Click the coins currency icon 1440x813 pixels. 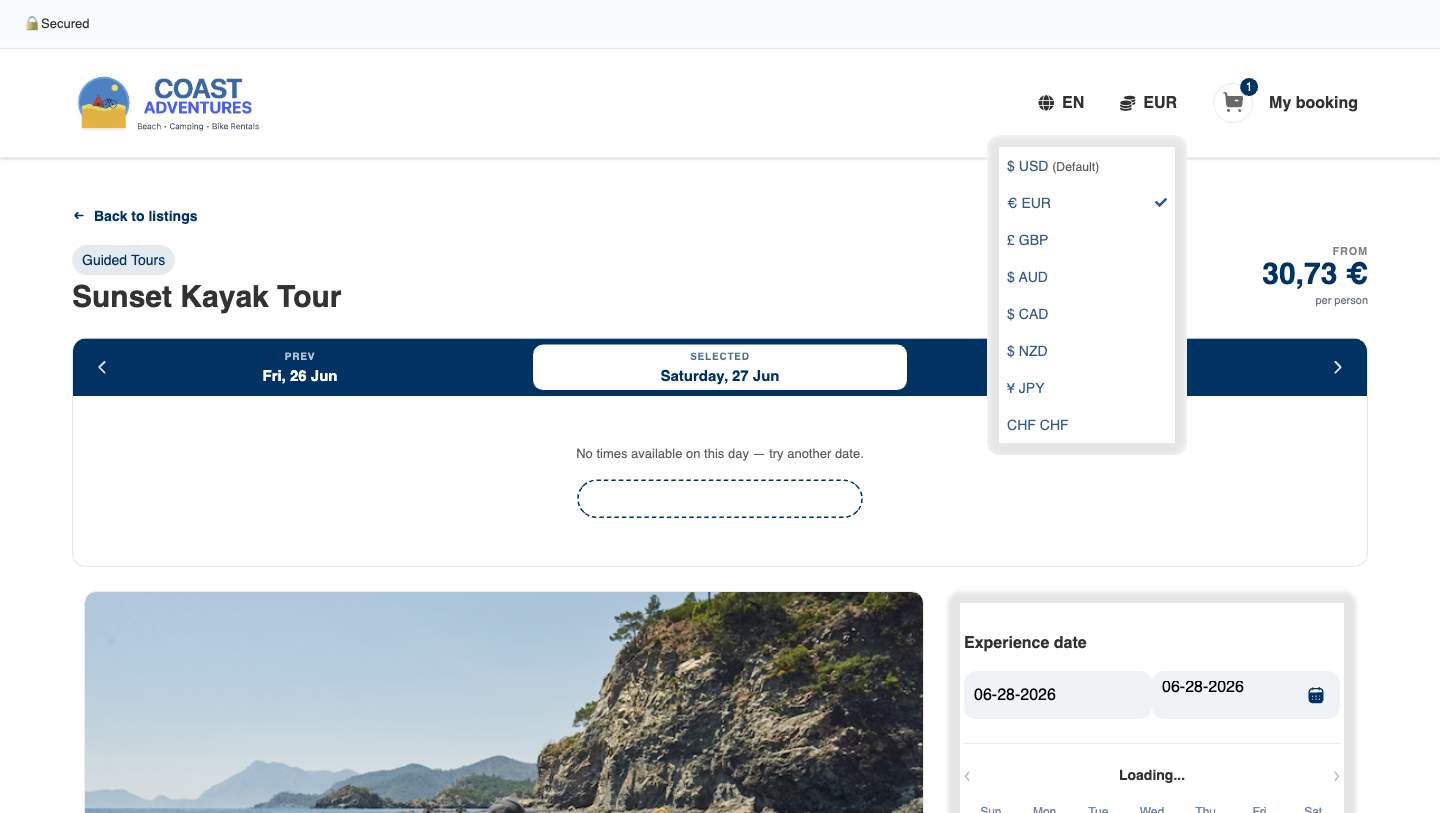[1127, 103]
